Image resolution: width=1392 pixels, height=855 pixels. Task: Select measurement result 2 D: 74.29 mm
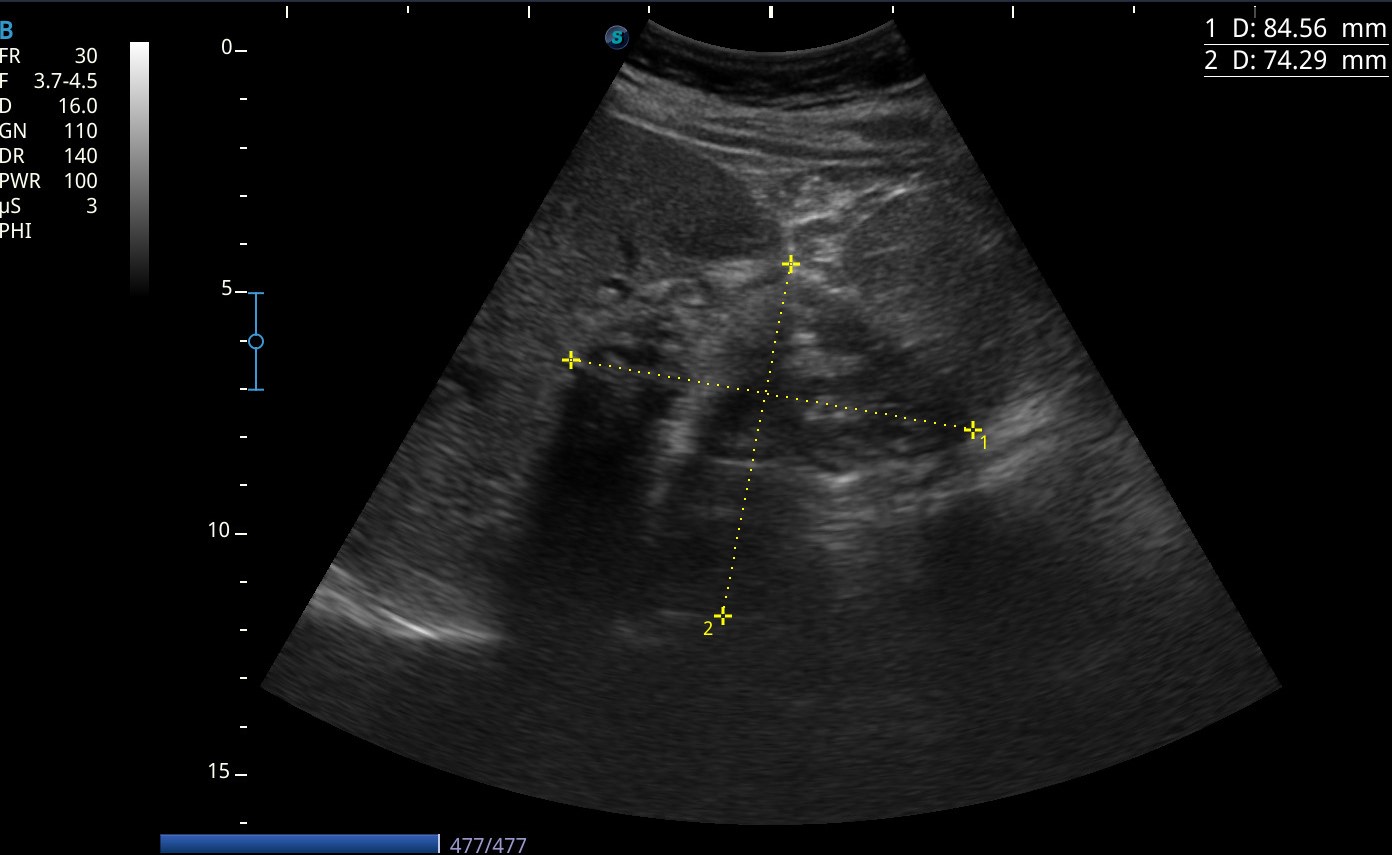(1295, 61)
